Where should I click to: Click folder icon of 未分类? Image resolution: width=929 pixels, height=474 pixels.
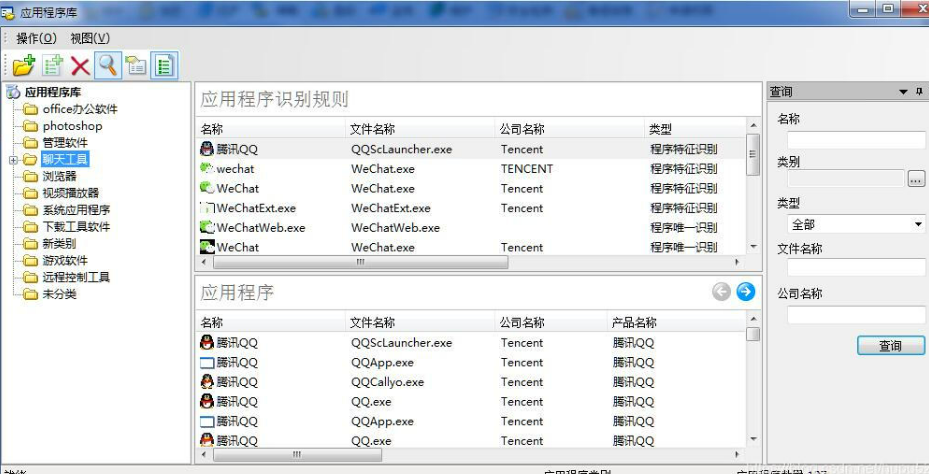(30, 294)
